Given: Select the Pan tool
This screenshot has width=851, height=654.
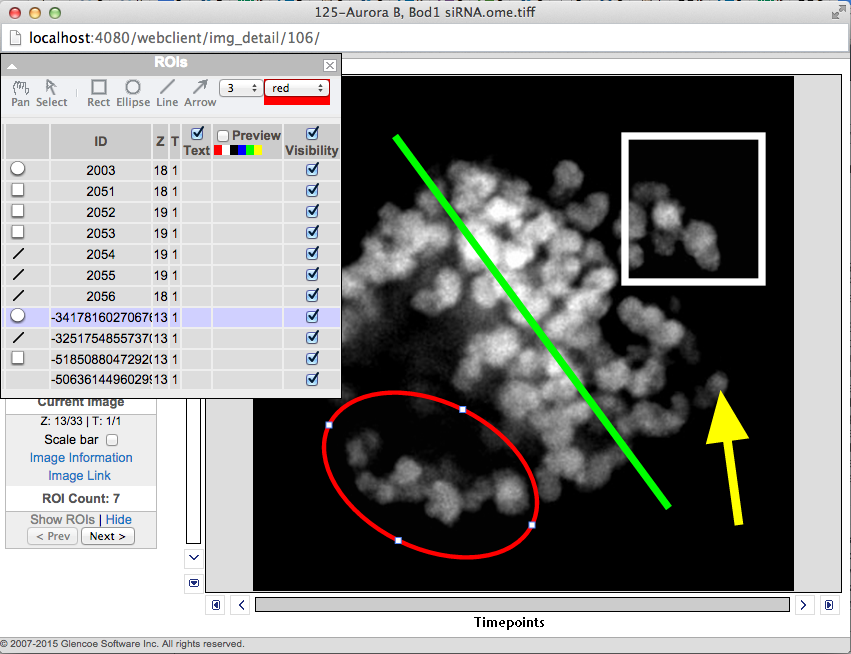Looking at the screenshot, I should 20,93.
